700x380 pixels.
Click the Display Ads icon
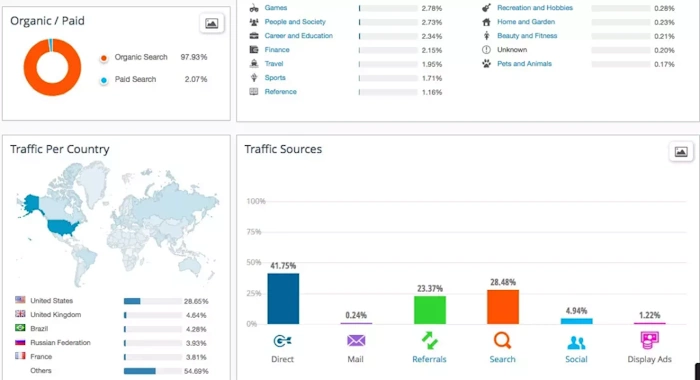click(x=649, y=341)
